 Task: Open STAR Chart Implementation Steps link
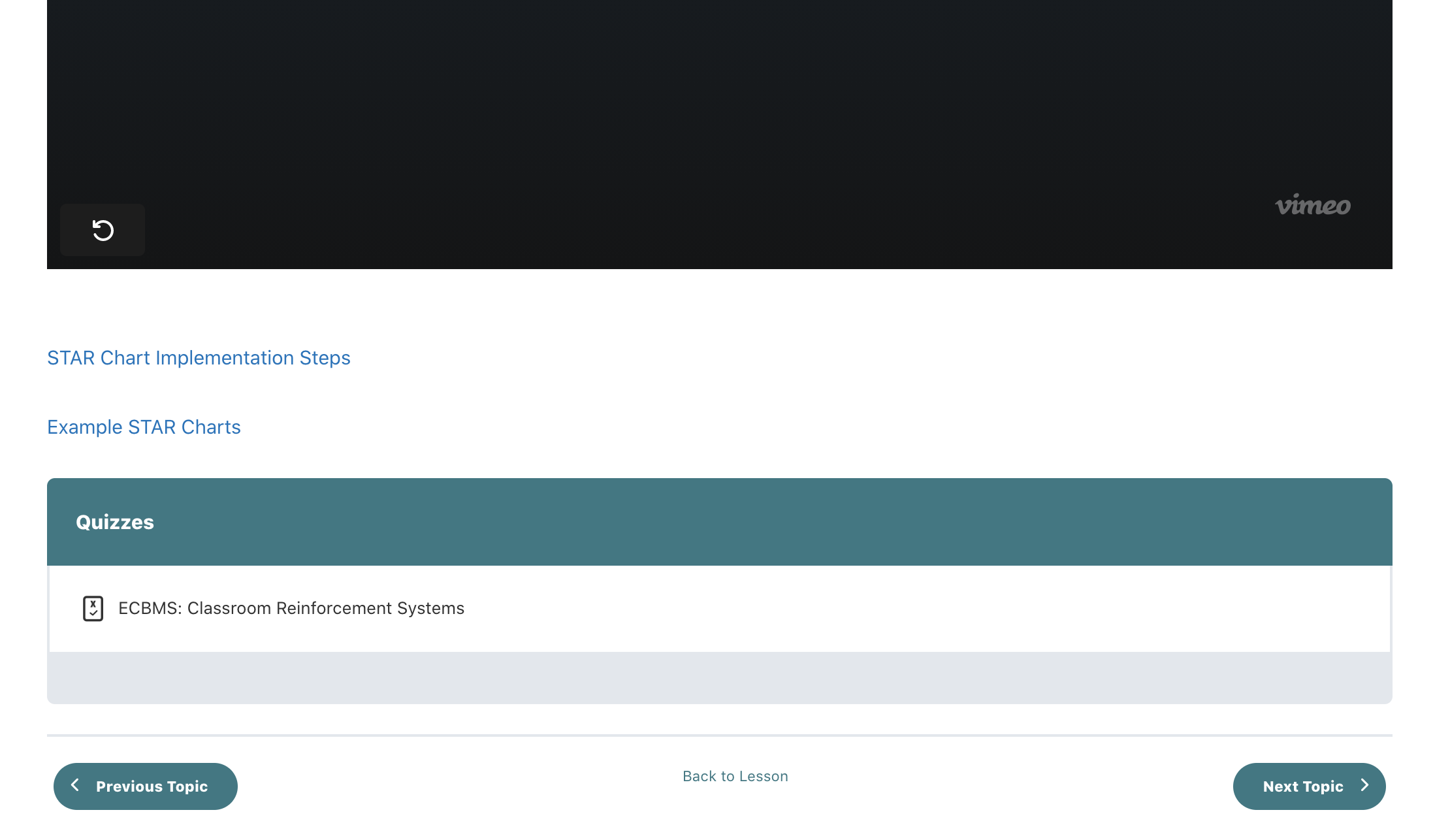pyautogui.click(x=199, y=358)
